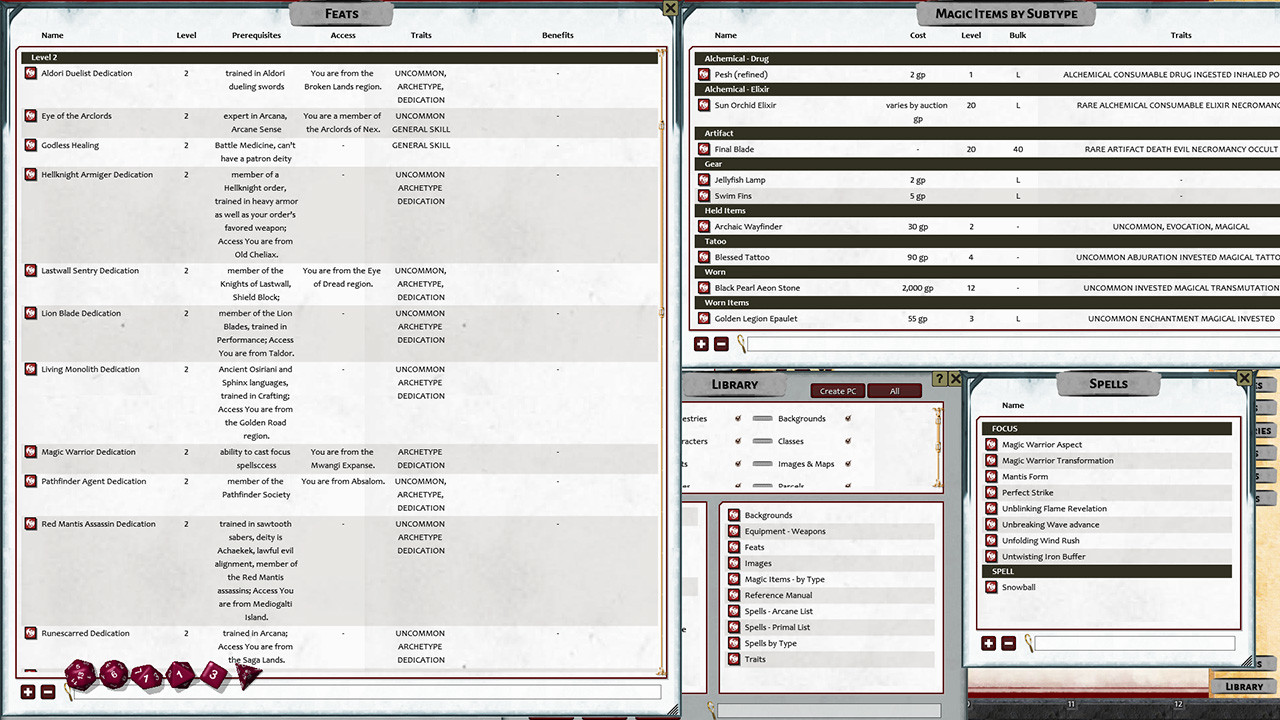Screen dimensions: 1280x720
Task: Select the Library tab at bottom right
Action: pyautogui.click(x=1243, y=686)
